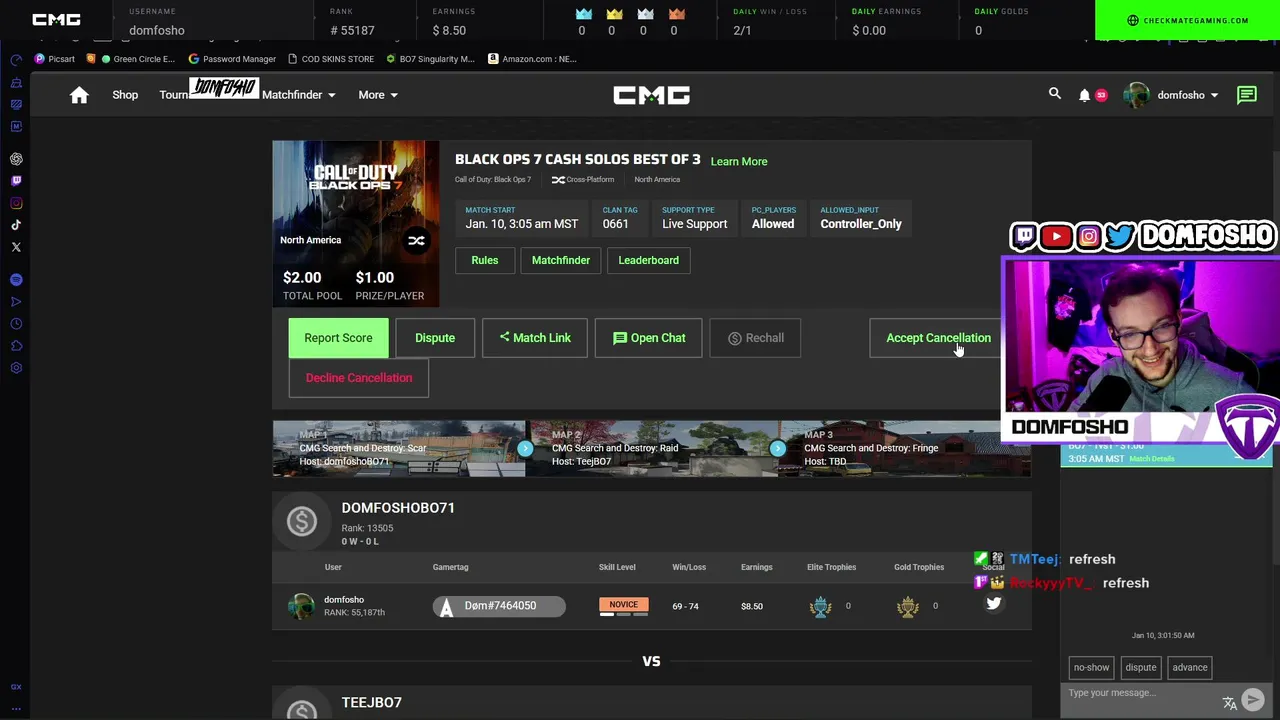Click the arrow between Map 1 and Map 2
The image size is (1280, 720).
(525, 448)
